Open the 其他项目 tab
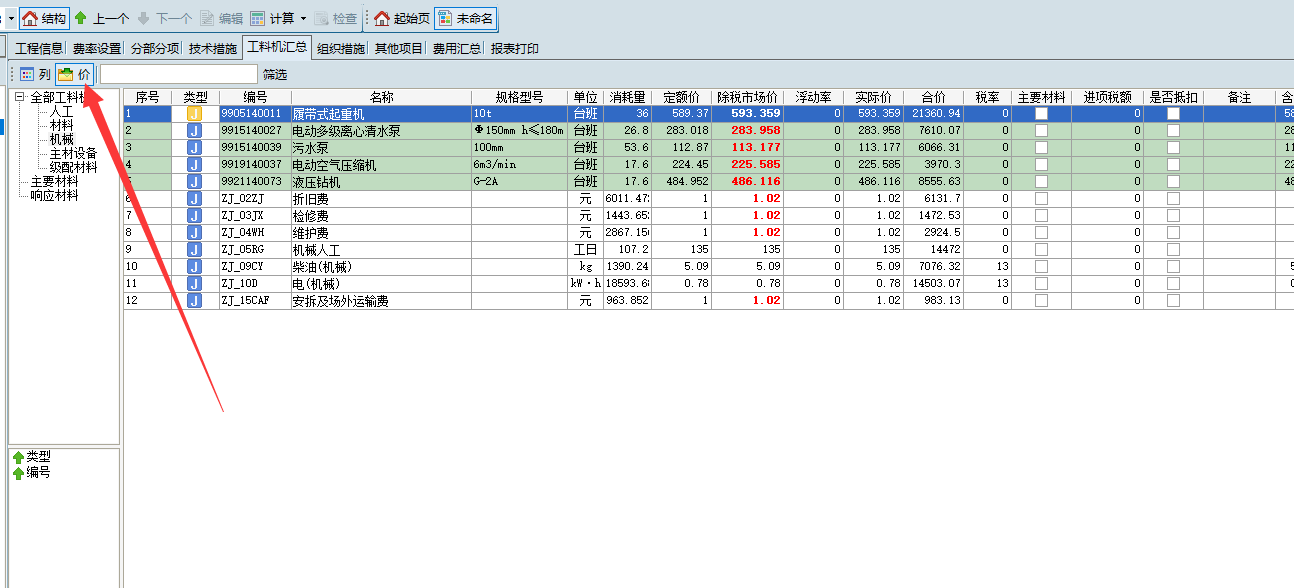 [x=399, y=48]
